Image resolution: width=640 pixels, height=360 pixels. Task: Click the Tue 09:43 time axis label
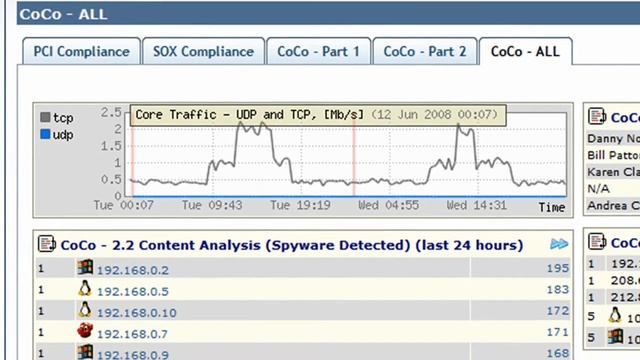(x=212, y=205)
